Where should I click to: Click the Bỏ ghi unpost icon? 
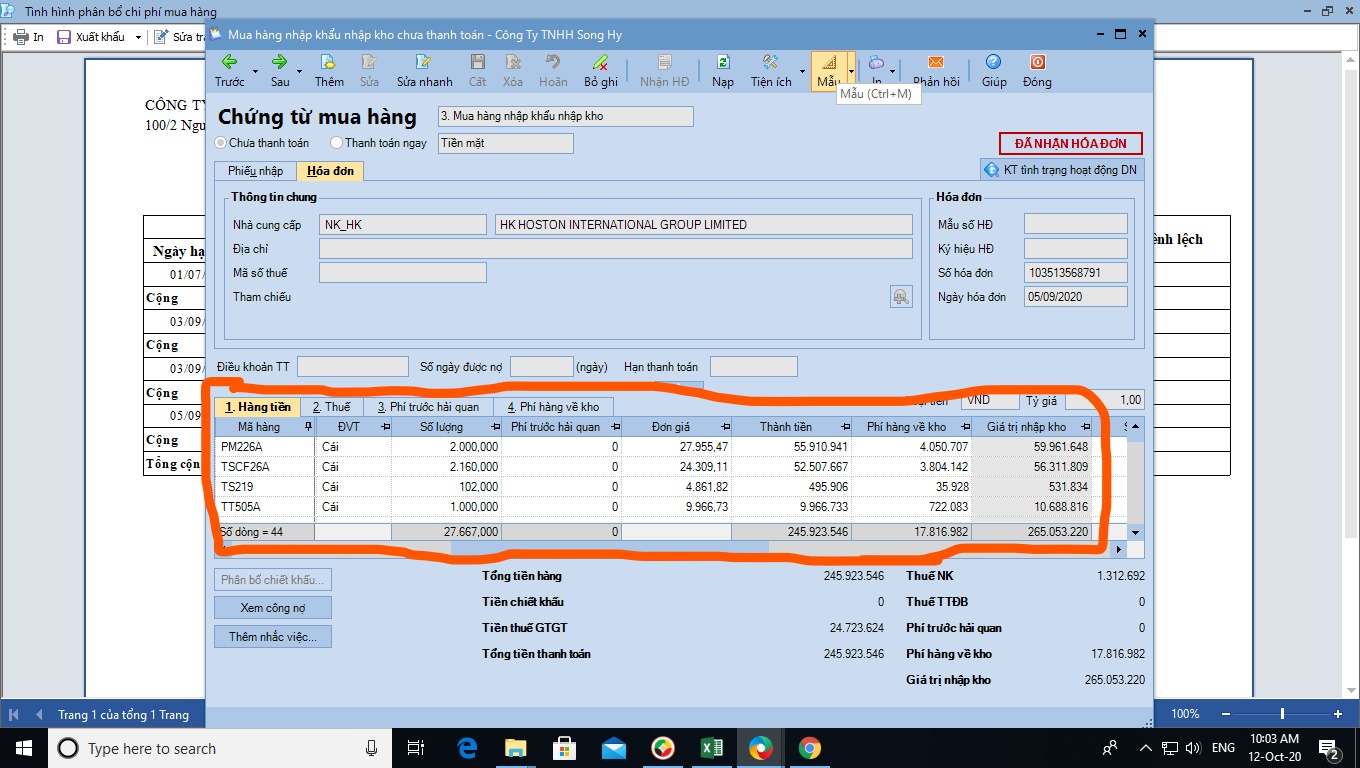point(600,62)
